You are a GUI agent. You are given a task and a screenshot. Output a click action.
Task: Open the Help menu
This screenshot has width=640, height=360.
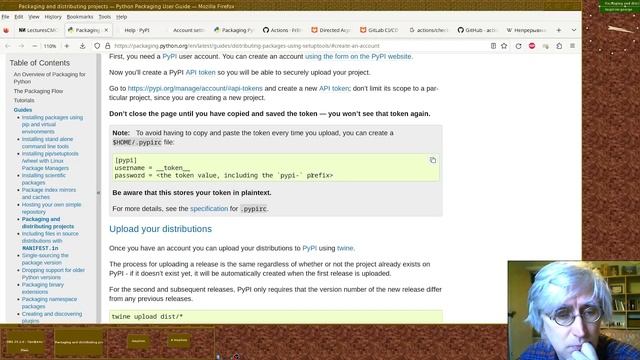(x=122, y=17)
